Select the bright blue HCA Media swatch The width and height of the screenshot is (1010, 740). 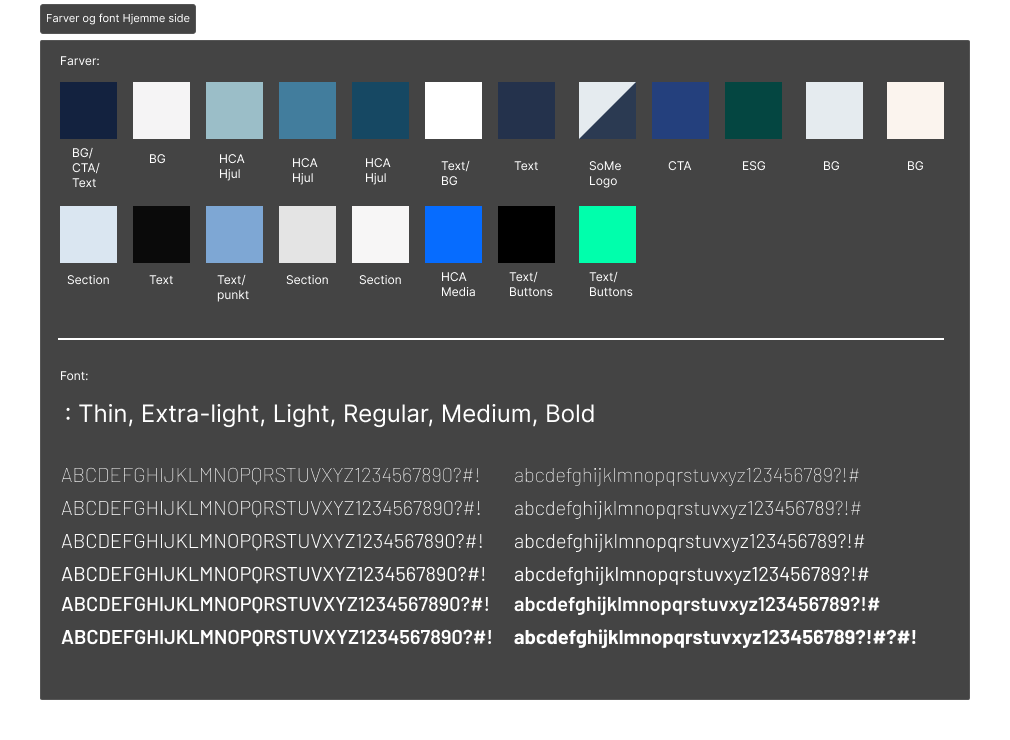[453, 234]
